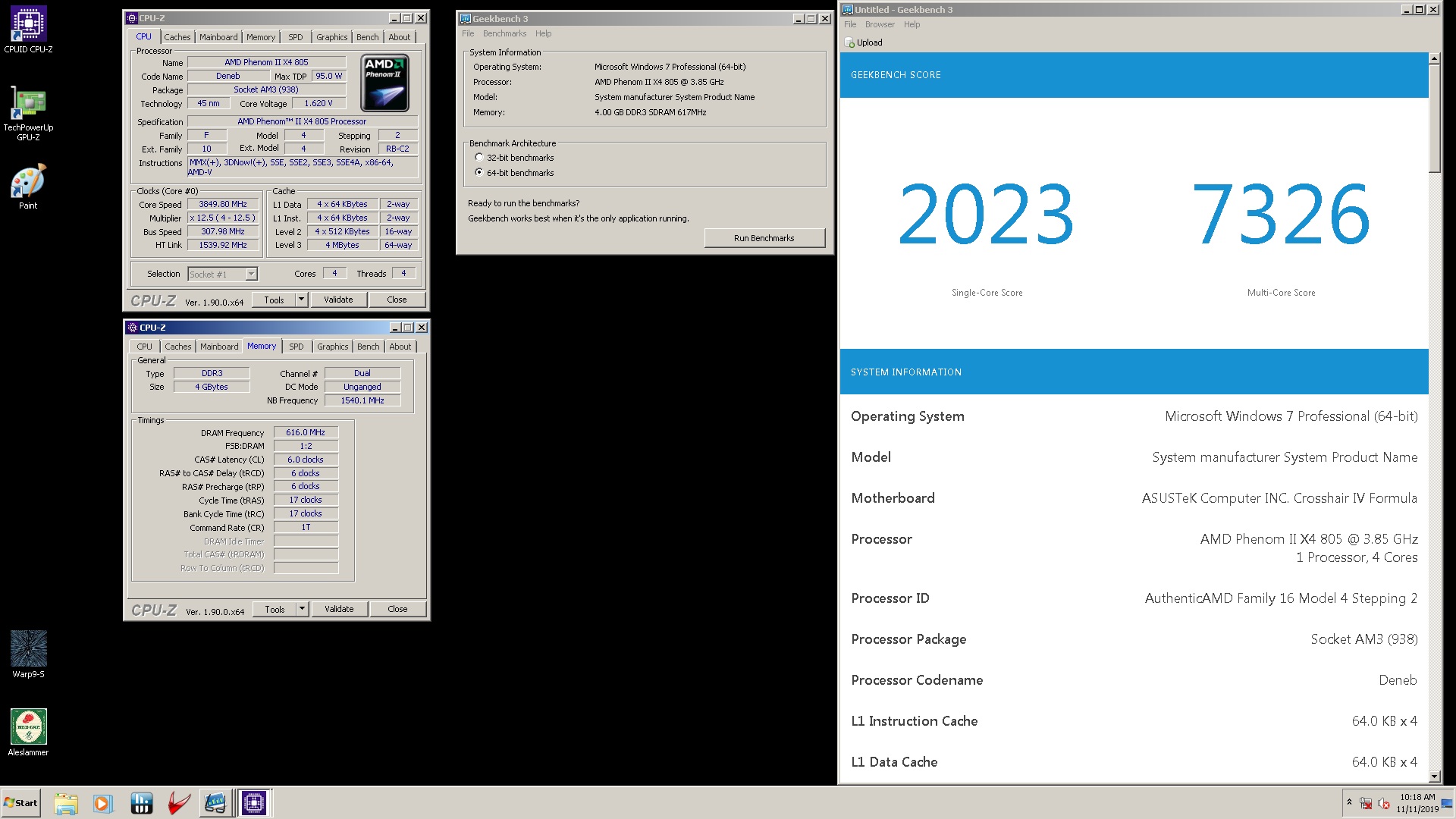This screenshot has height=819, width=1456.
Task: Open Caches tab in top CPU-Z window
Action: click(177, 37)
